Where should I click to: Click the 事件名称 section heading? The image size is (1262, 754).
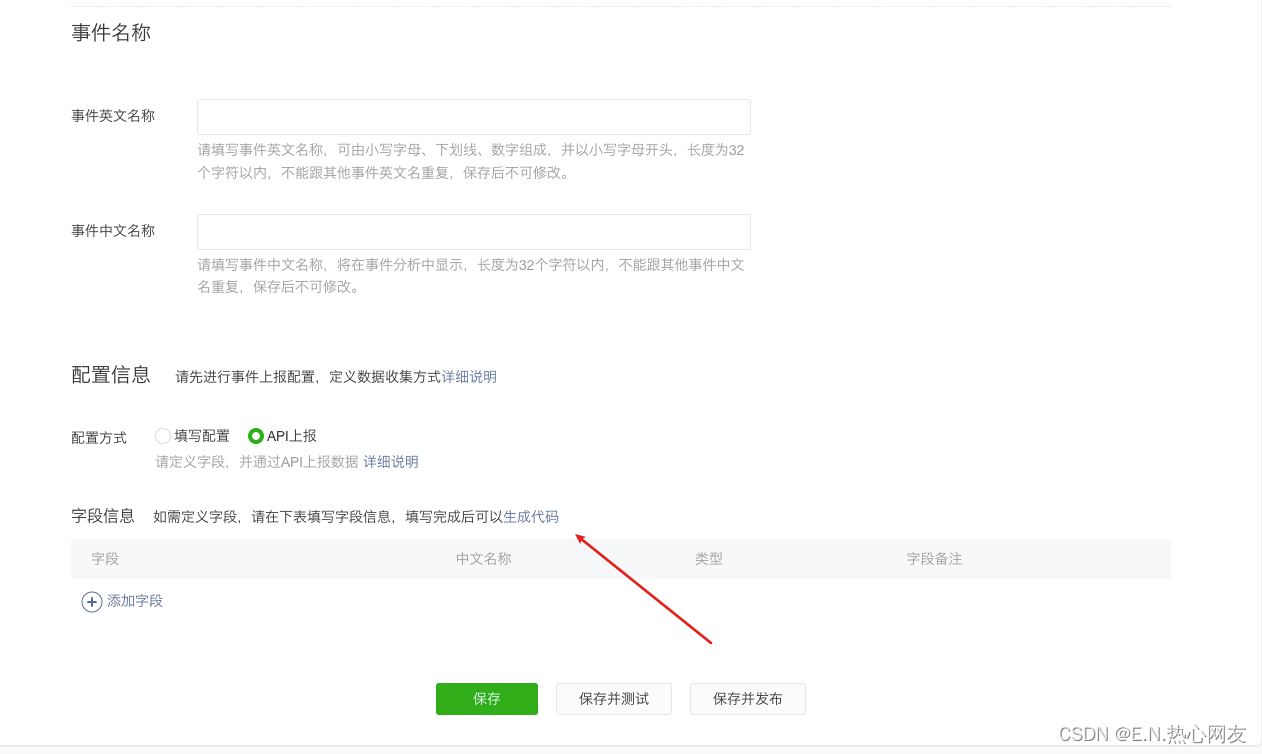[111, 33]
